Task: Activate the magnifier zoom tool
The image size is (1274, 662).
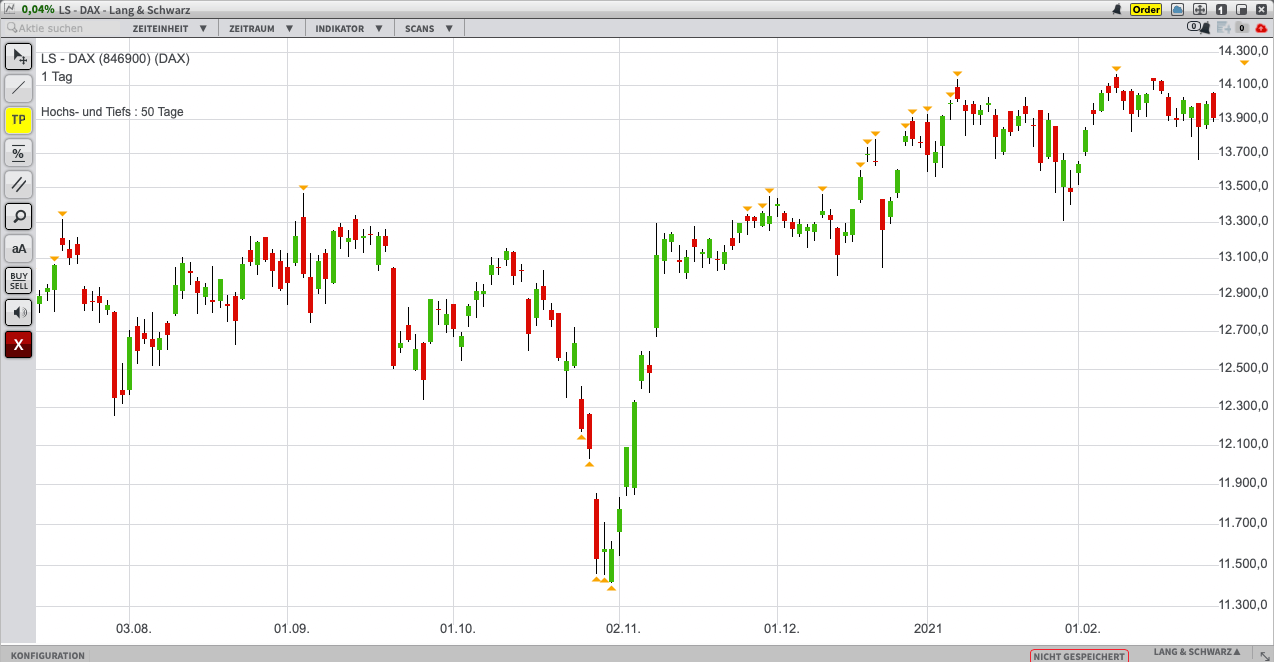Action: [x=19, y=216]
